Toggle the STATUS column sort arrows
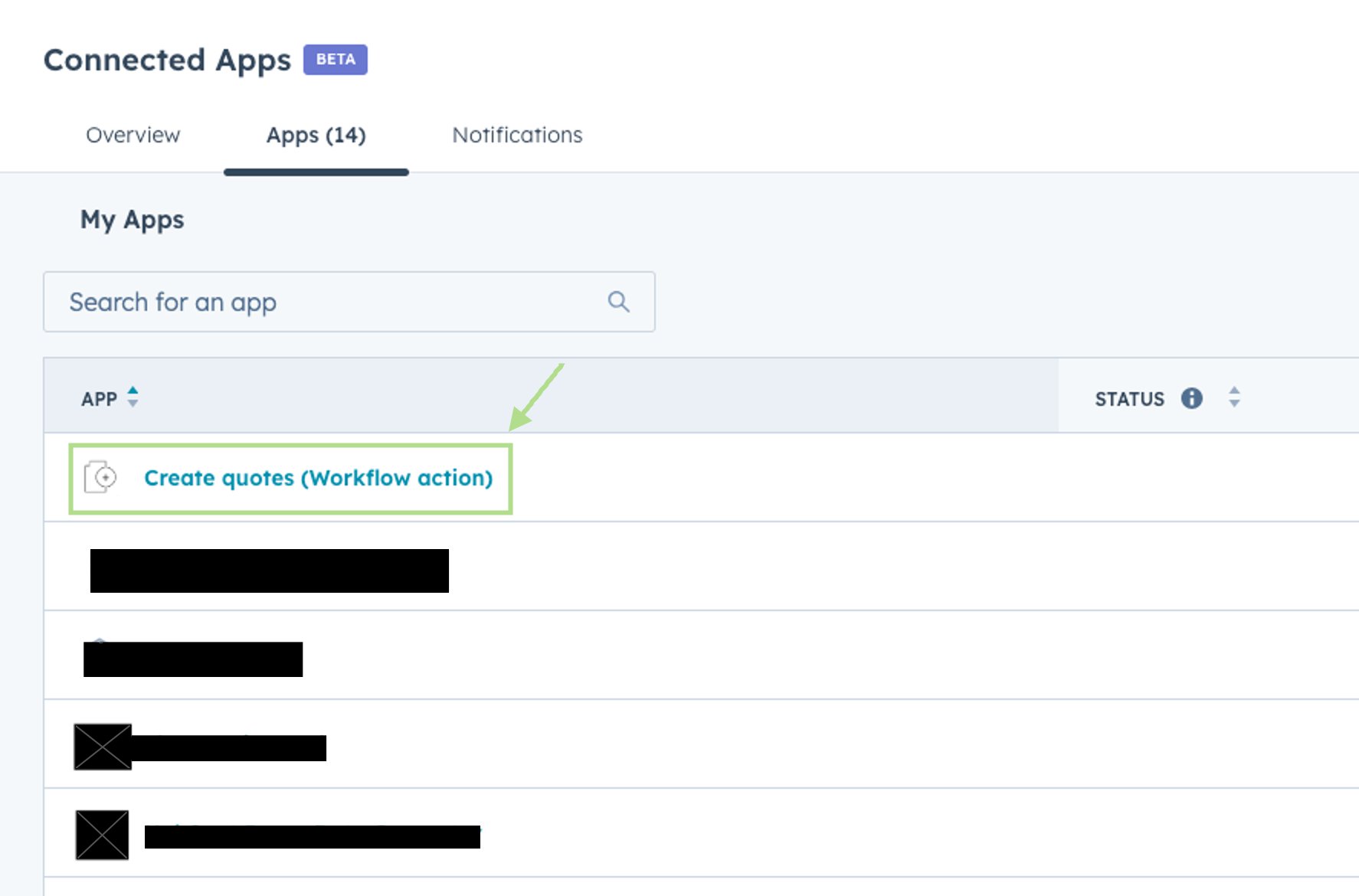 tap(1233, 397)
